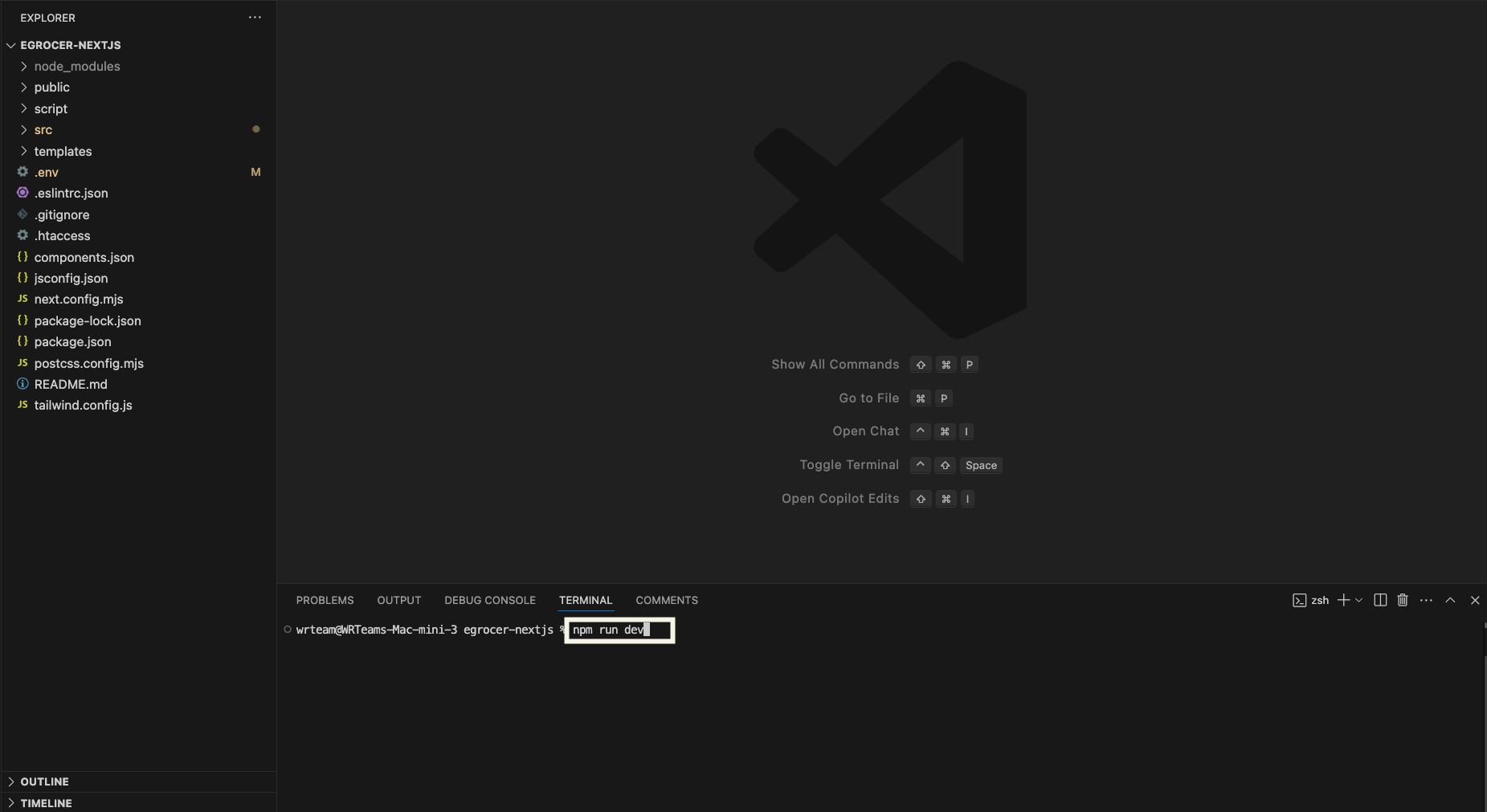The height and width of the screenshot is (812, 1487).
Task: Kill terminal with the trash icon
Action: coord(1403,600)
